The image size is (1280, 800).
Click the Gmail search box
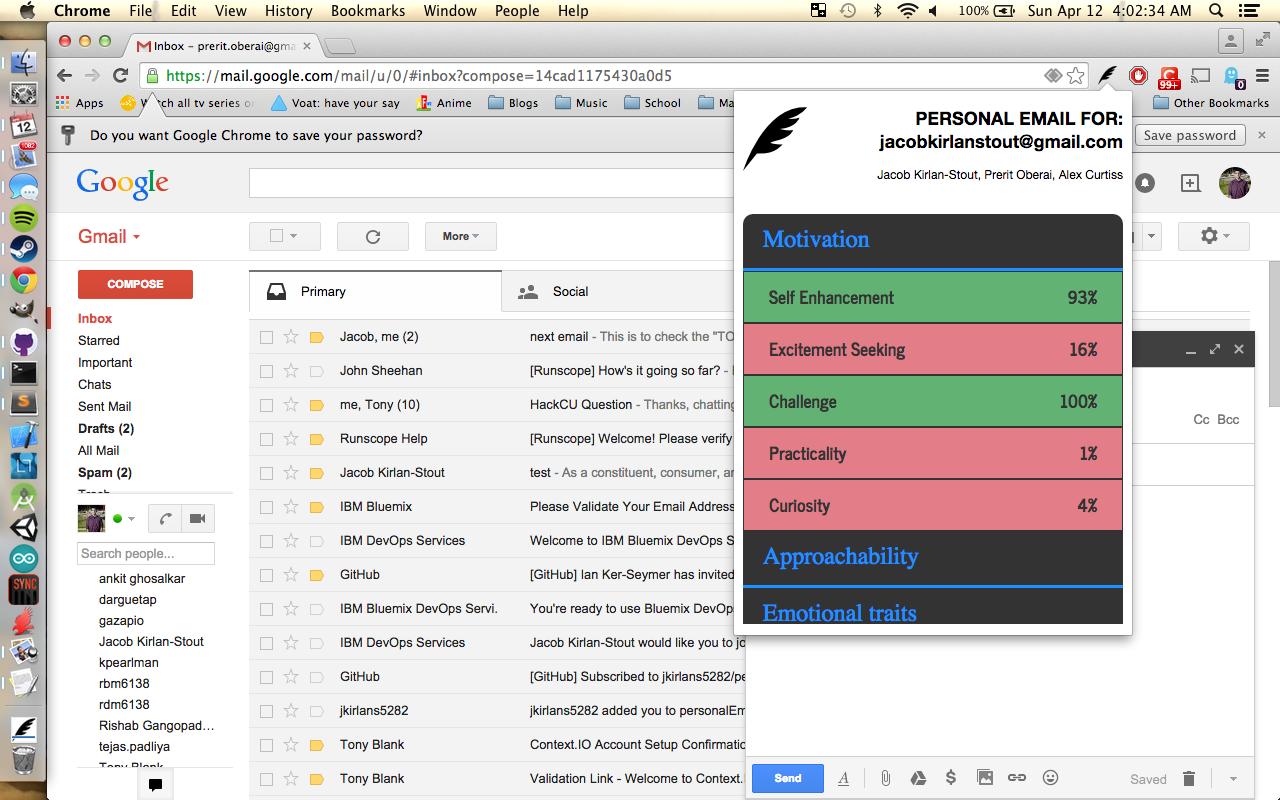[492, 183]
